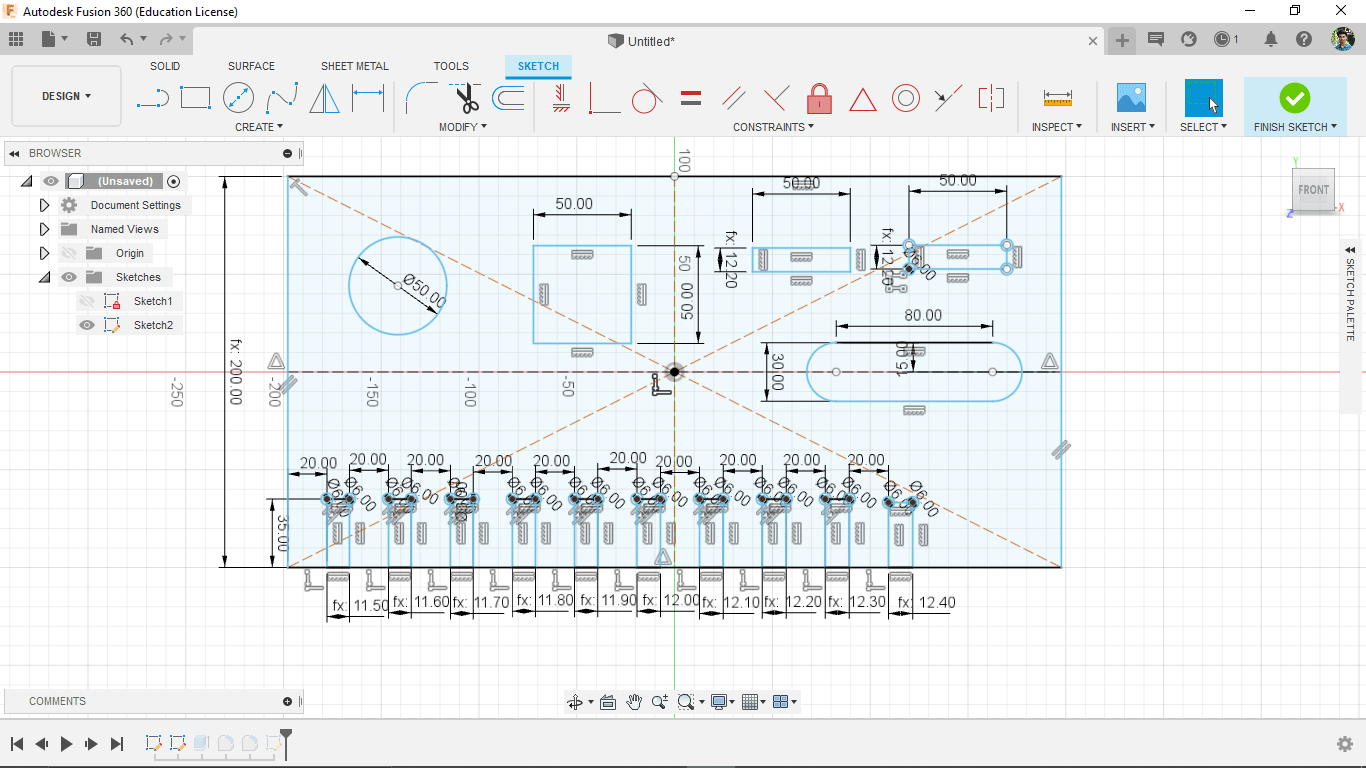Apply the Concentric constraint

[905, 98]
